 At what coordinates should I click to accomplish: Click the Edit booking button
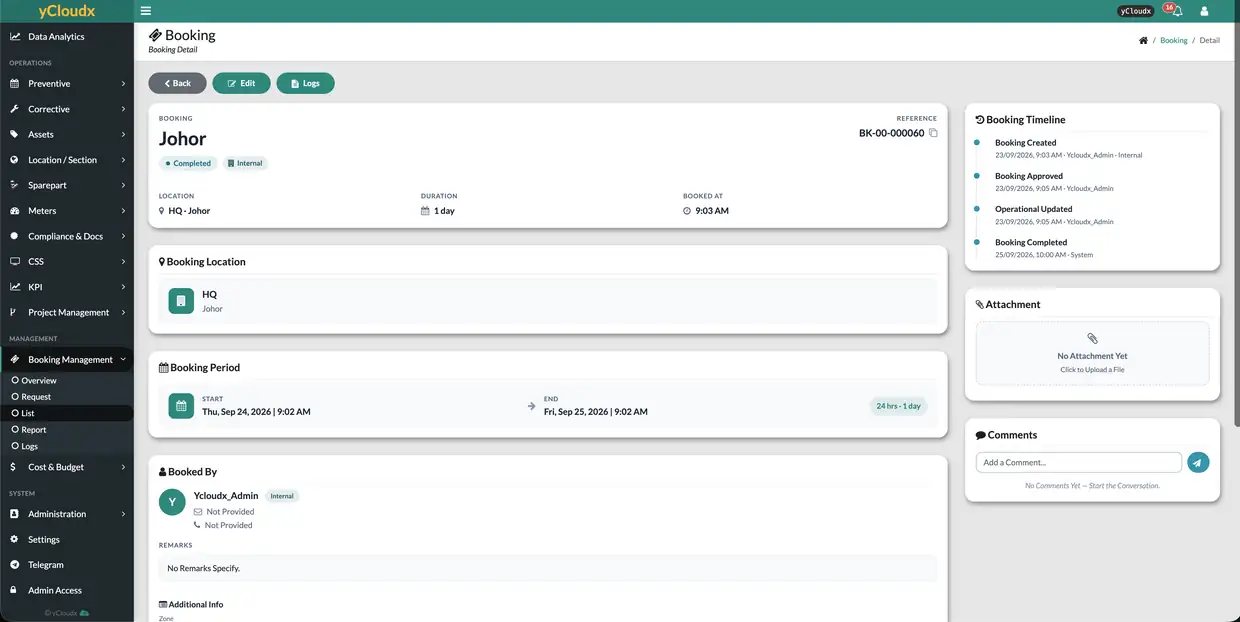(x=241, y=83)
